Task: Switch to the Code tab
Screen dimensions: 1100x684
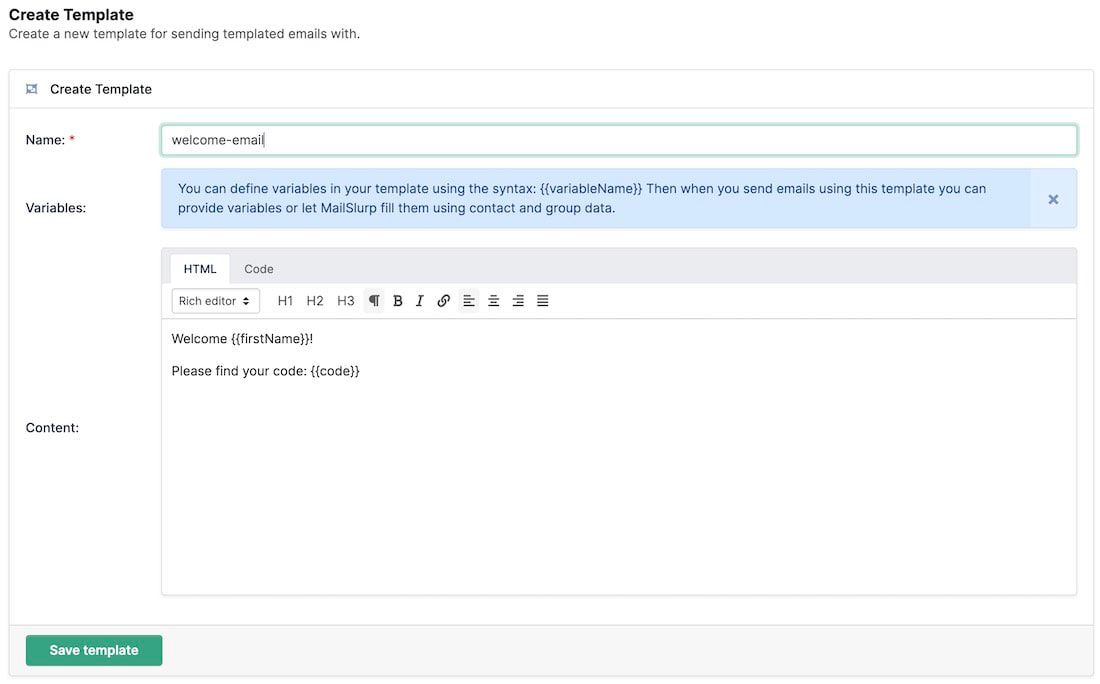Action: 259,269
